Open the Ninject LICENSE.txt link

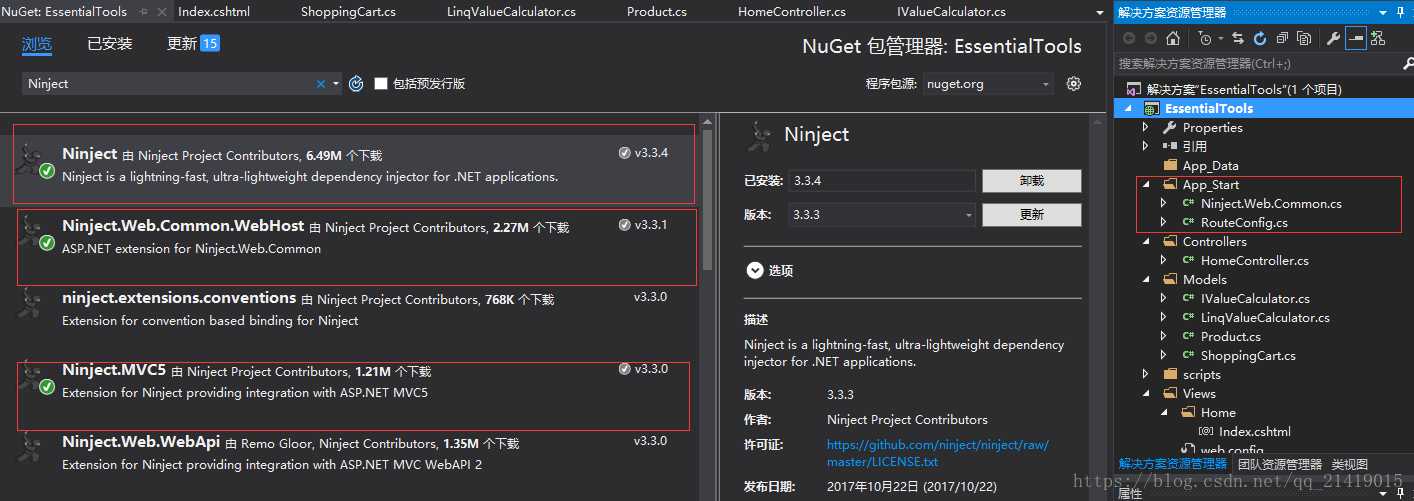coord(937,453)
